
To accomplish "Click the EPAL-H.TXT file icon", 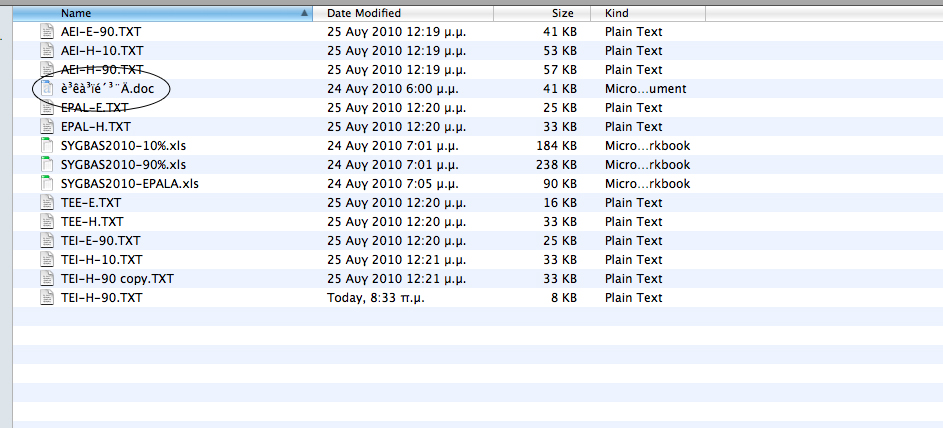I will point(47,127).
